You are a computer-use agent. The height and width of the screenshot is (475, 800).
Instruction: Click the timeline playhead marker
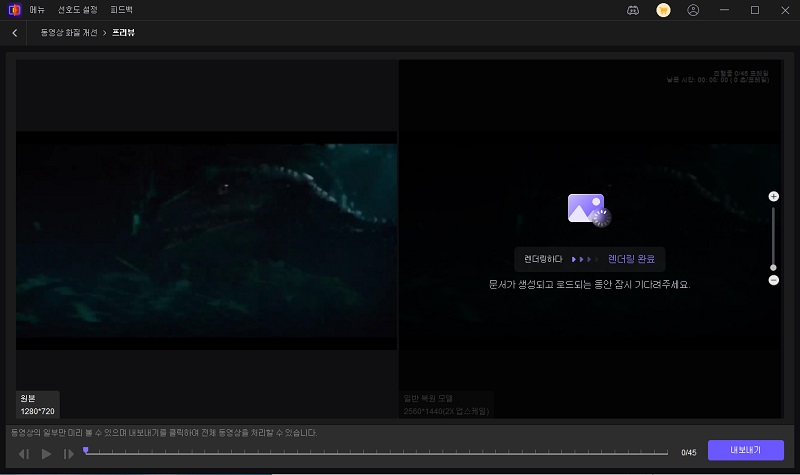pyautogui.click(x=86, y=450)
